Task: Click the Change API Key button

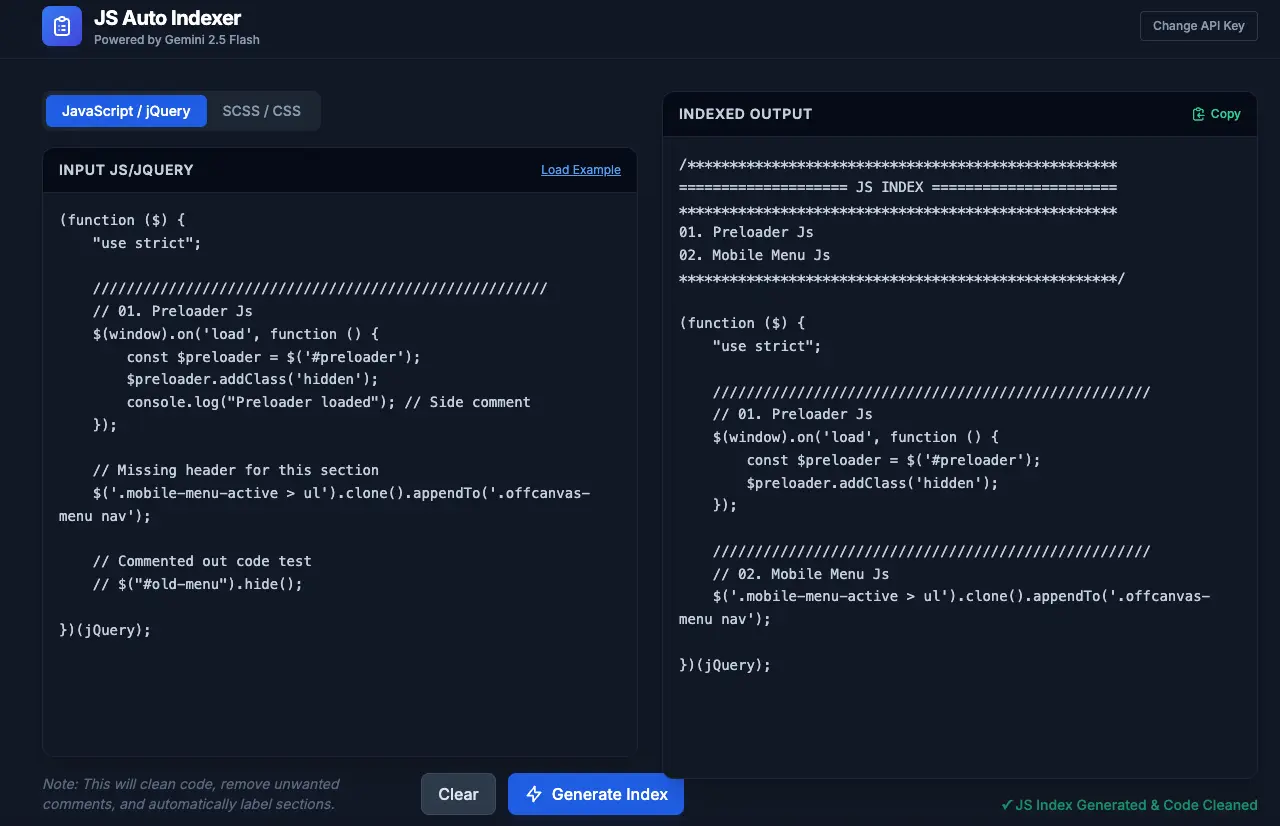Action: coord(1198,26)
